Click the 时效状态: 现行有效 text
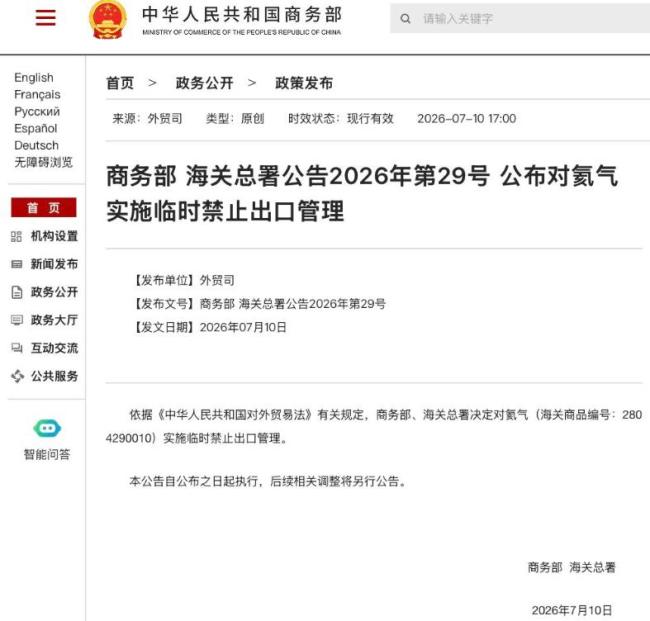This screenshot has width=650, height=621. (341, 119)
